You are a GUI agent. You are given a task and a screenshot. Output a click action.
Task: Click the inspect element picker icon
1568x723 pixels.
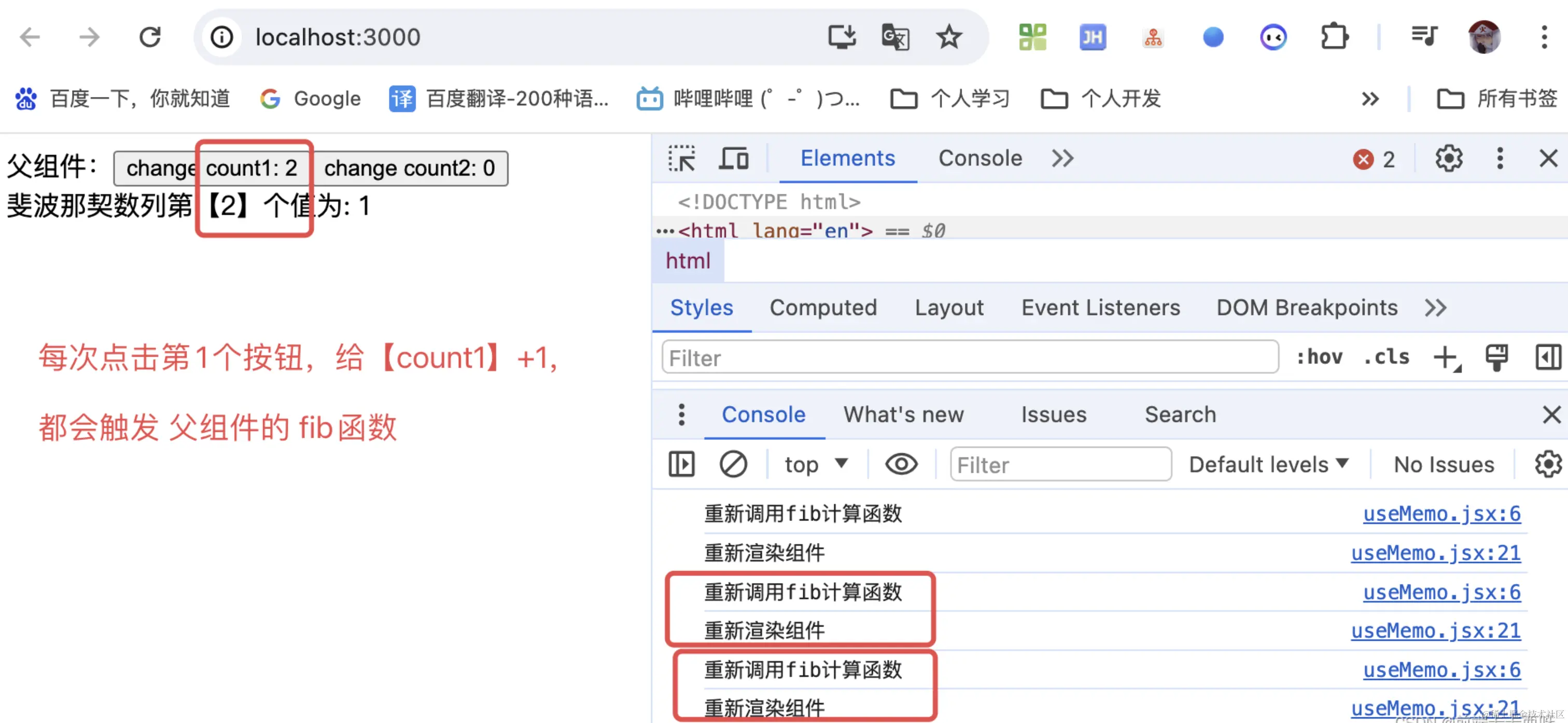tap(682, 159)
